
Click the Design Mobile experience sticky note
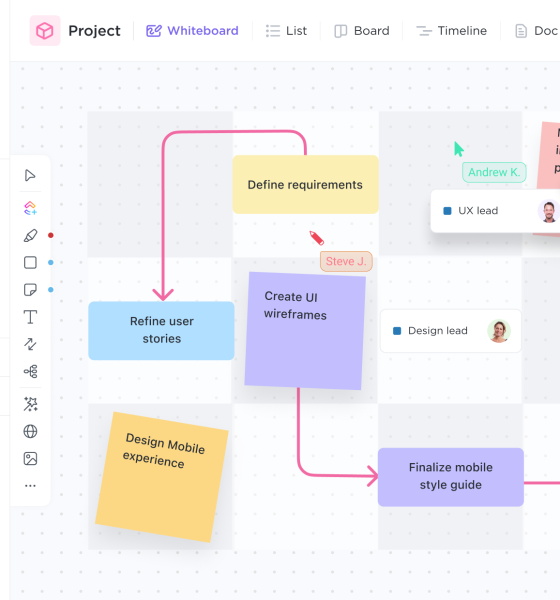click(162, 477)
